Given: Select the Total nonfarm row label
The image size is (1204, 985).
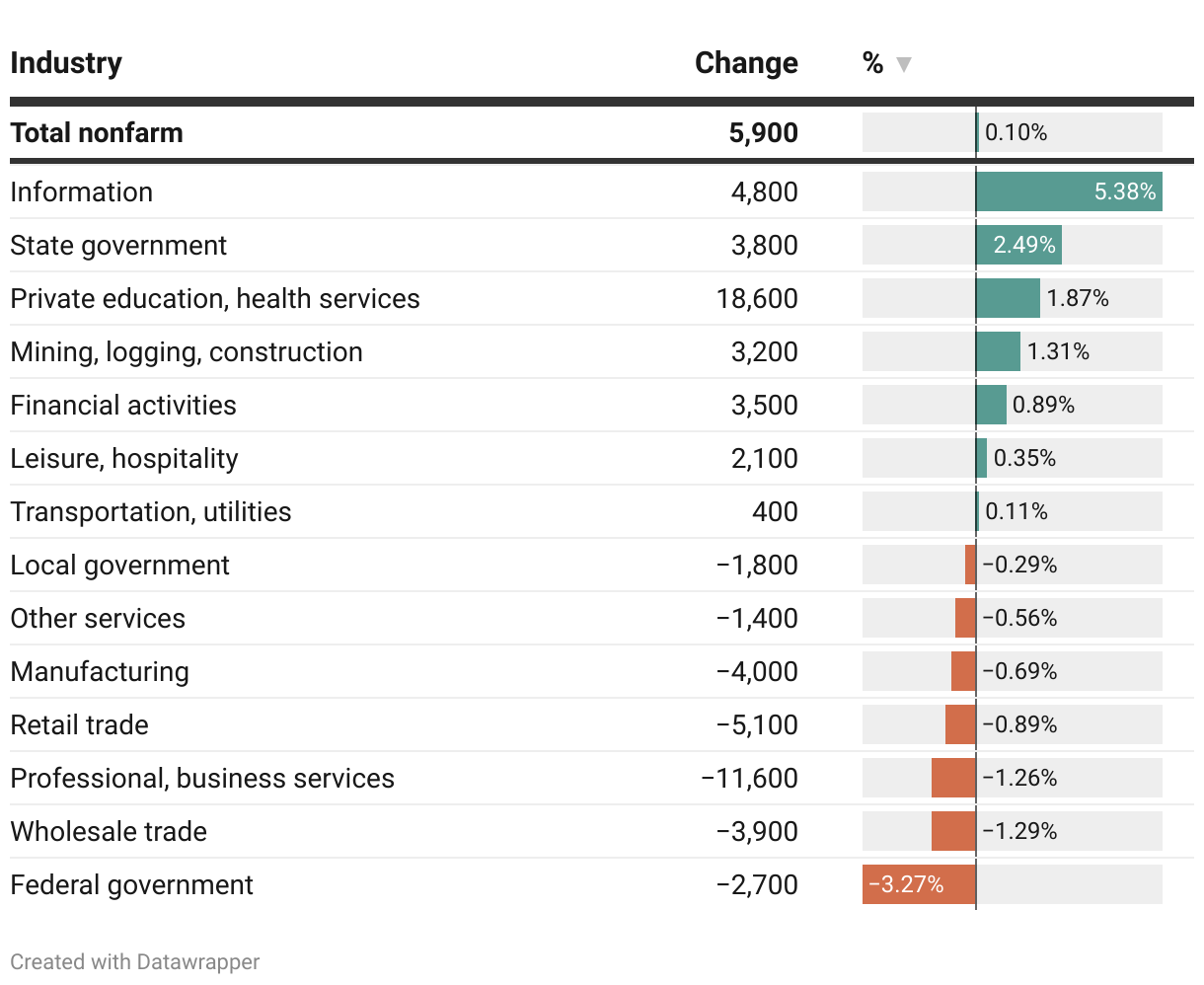Looking at the screenshot, I should click(97, 132).
